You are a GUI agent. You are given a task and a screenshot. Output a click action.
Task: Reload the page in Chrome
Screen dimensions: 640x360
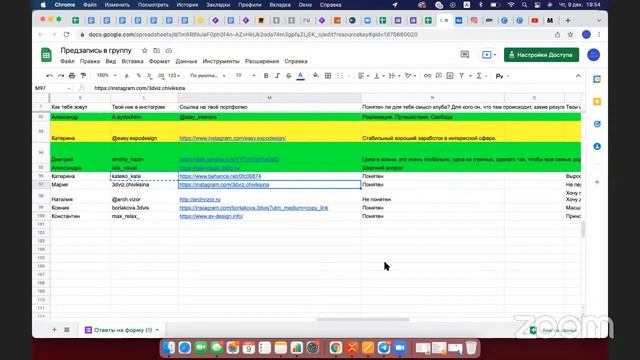[66, 35]
